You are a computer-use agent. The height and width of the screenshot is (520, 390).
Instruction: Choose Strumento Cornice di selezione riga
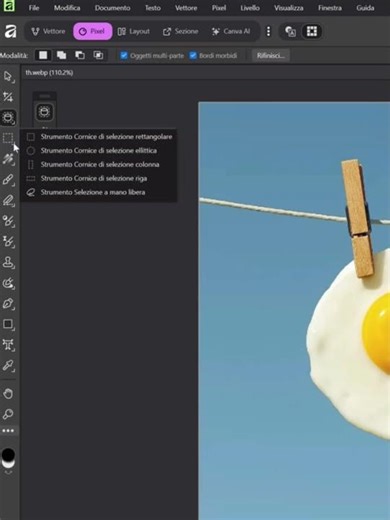click(x=99, y=178)
